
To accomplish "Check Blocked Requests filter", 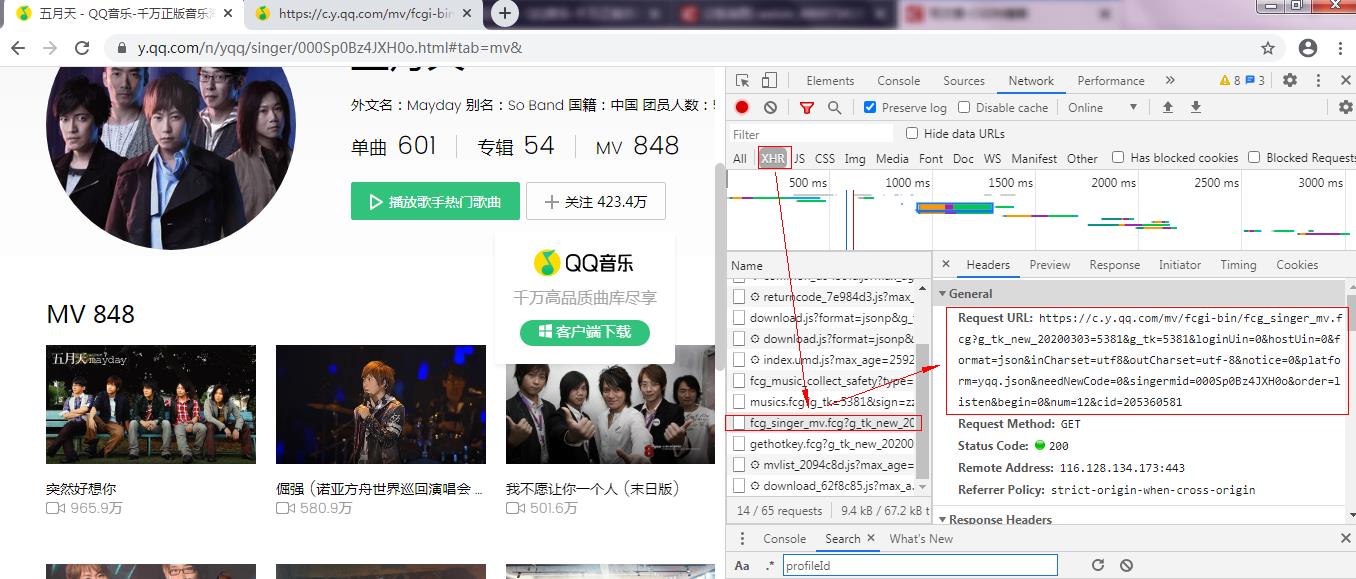I will coord(1254,157).
